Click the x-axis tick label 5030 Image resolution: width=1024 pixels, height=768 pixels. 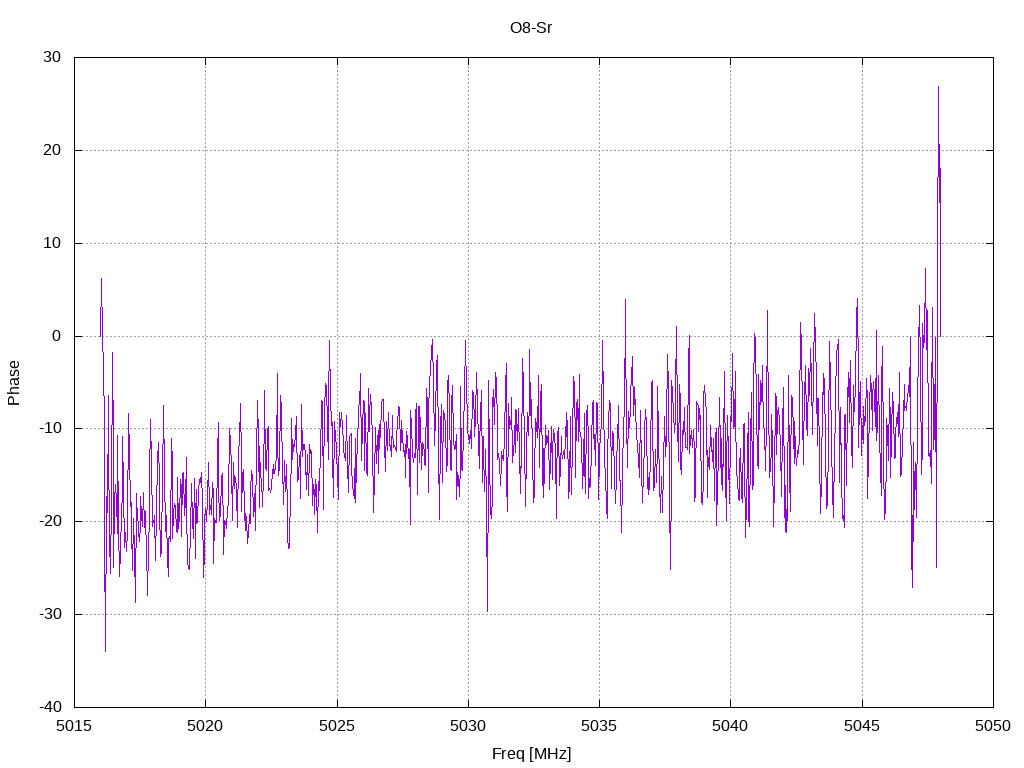tap(468, 726)
